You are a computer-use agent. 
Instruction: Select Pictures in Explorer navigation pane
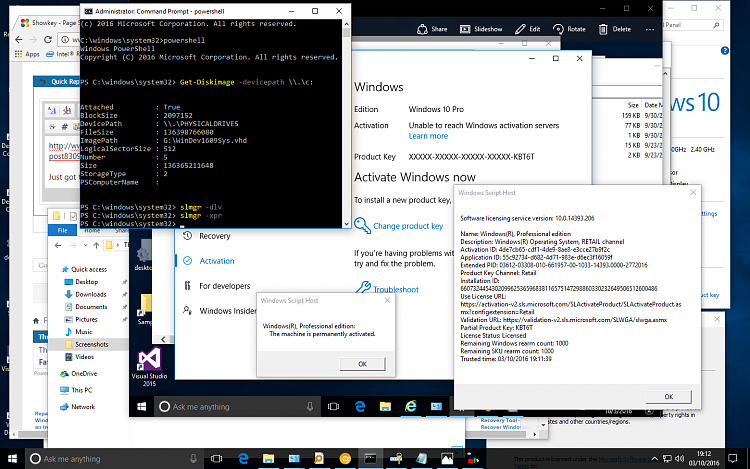pos(81,319)
